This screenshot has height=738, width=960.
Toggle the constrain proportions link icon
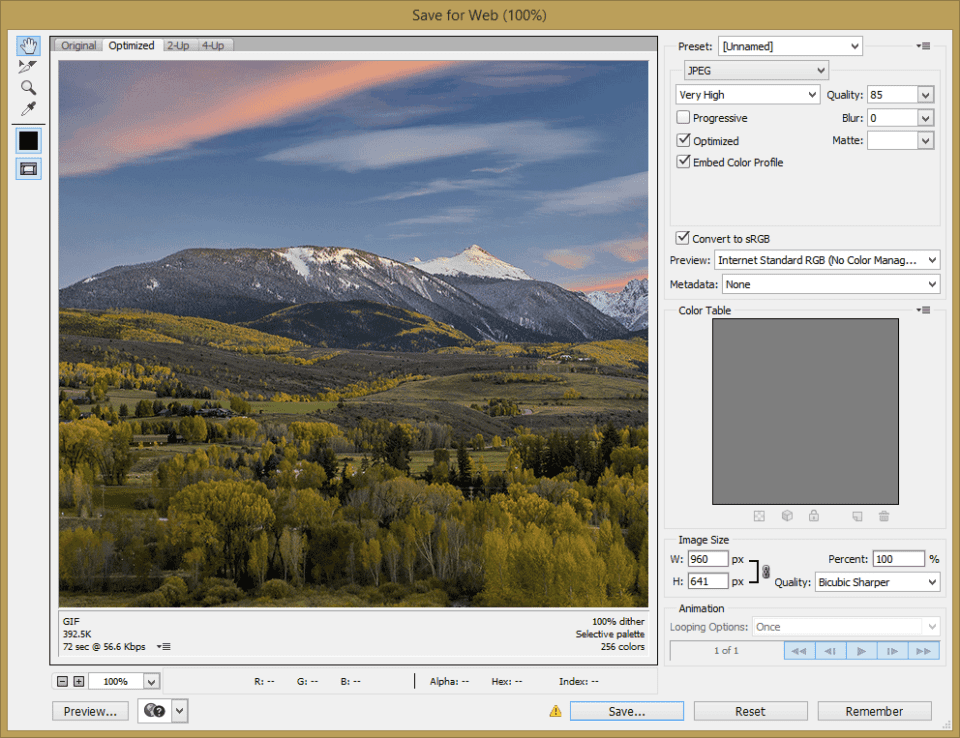(x=766, y=572)
